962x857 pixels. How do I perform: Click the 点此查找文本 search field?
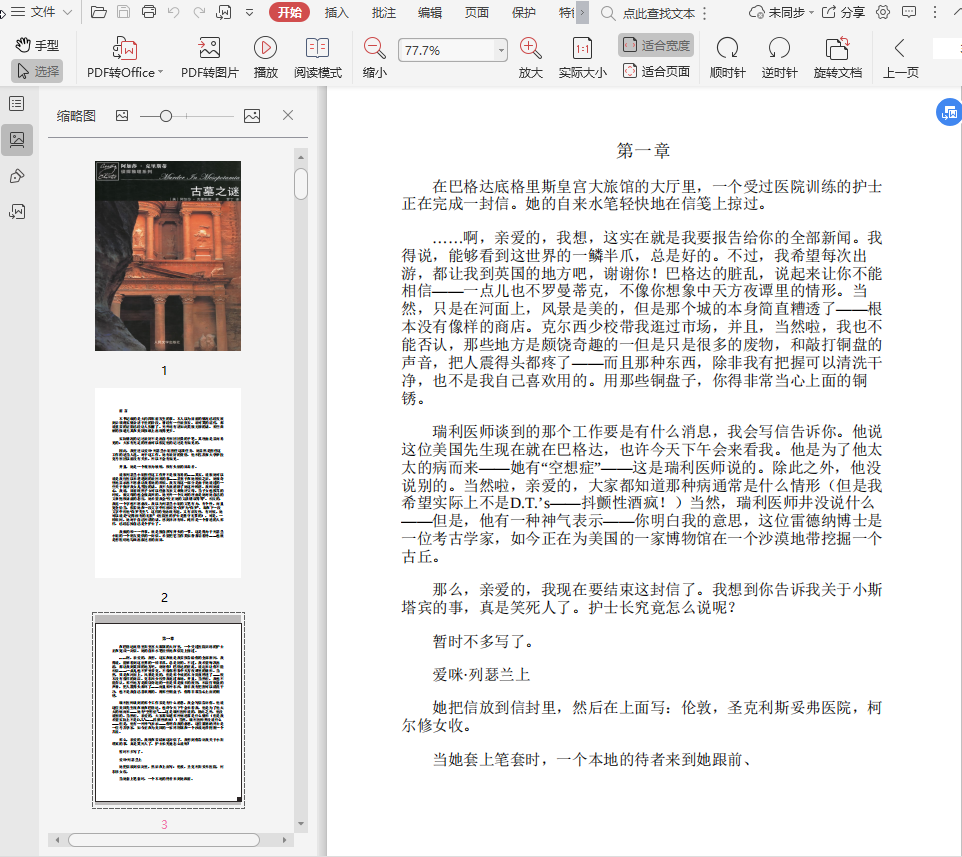click(658, 13)
